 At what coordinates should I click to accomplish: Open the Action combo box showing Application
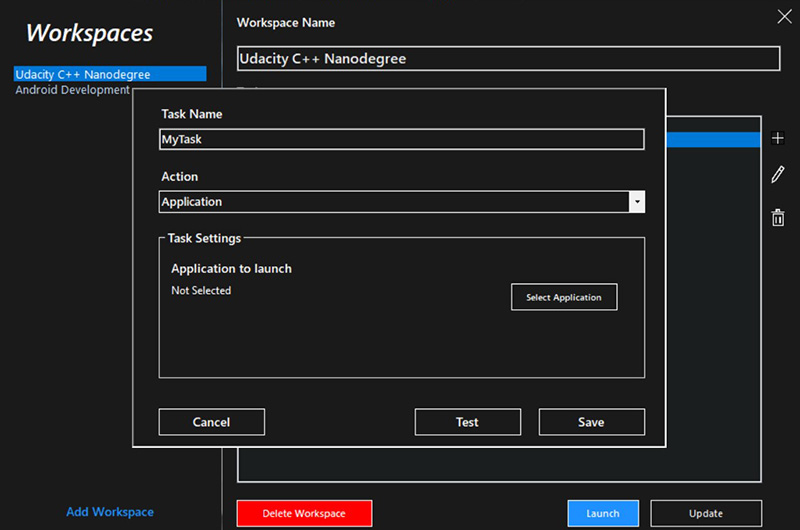tap(394, 202)
